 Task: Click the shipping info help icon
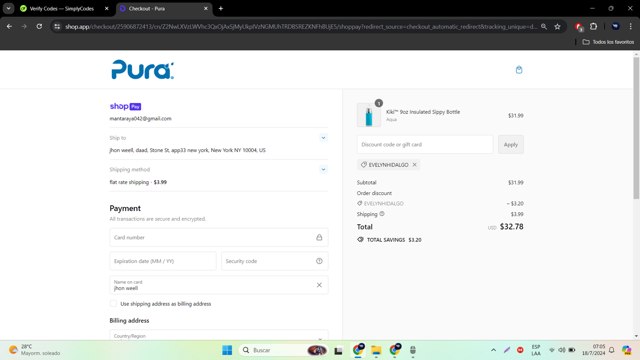[382, 214]
